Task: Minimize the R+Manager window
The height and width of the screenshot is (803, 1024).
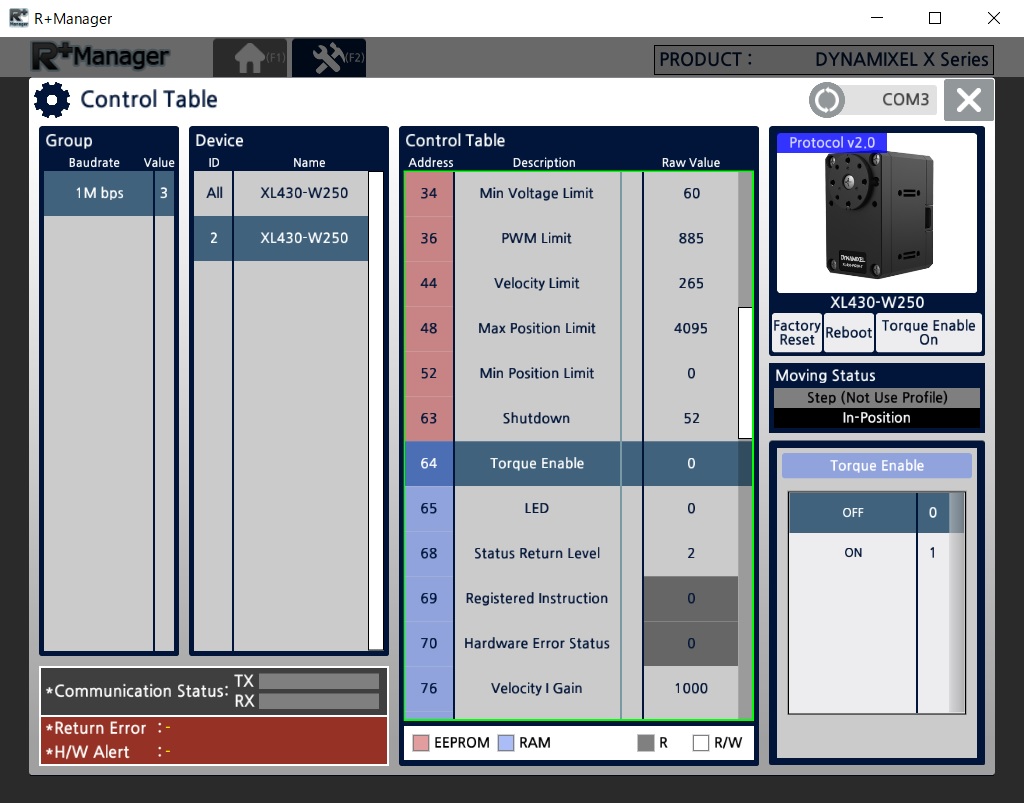Action: tap(877, 18)
